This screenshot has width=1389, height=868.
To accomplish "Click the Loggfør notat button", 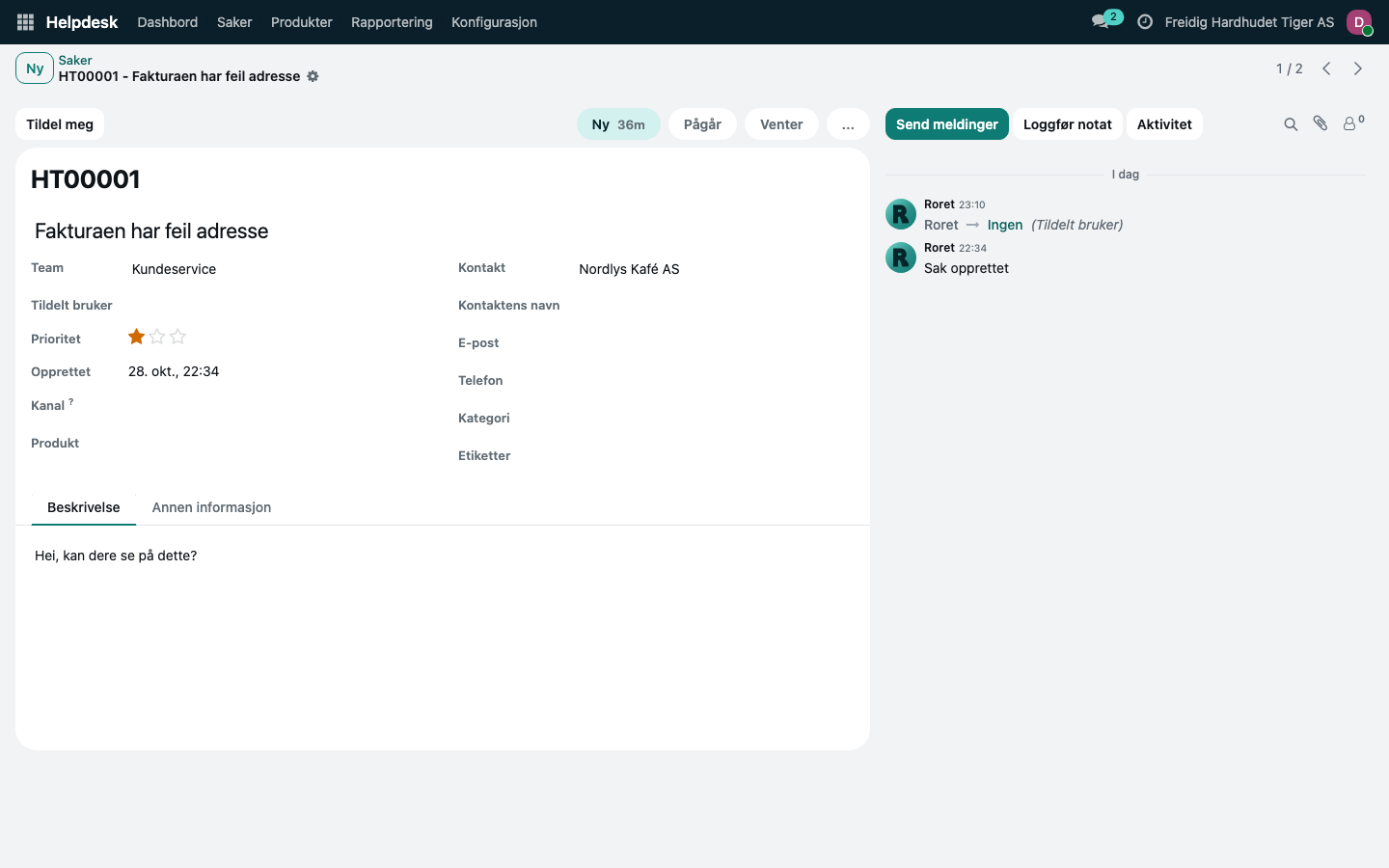I will click(x=1068, y=124).
